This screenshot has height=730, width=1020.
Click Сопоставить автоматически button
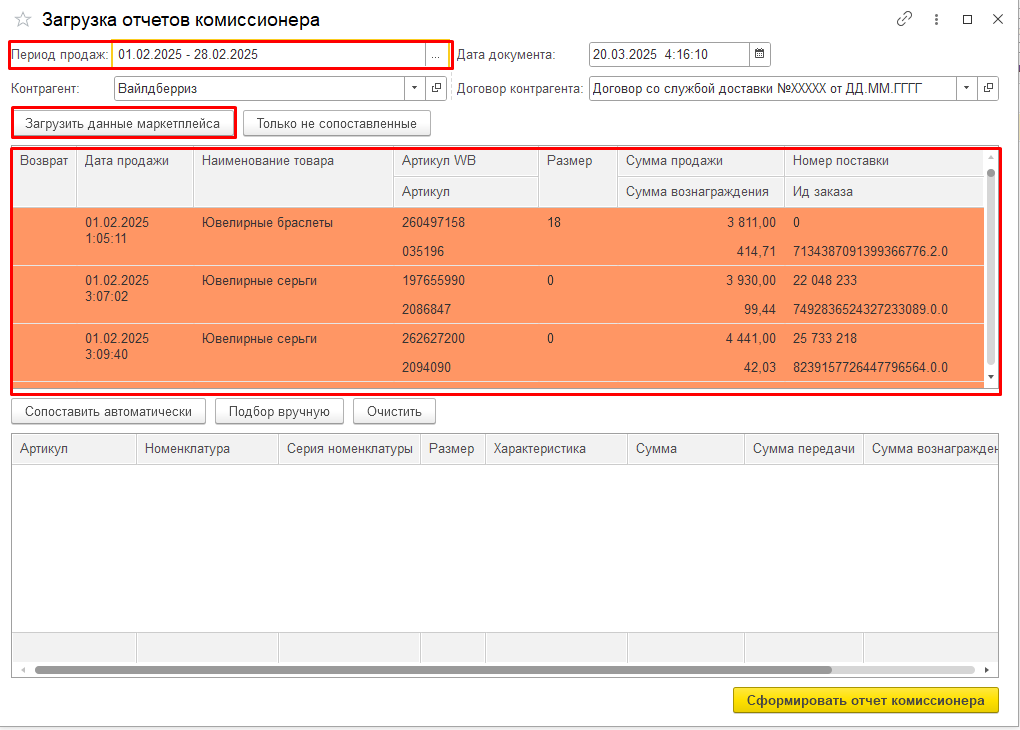click(x=108, y=411)
